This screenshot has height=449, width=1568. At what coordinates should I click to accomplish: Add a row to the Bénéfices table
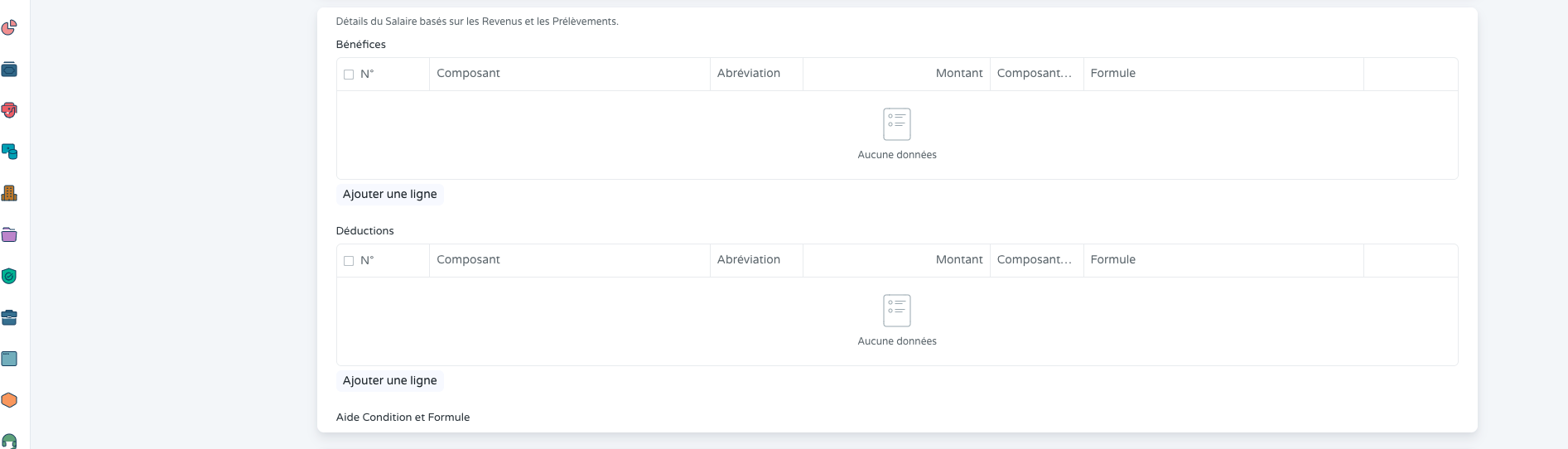(389, 194)
